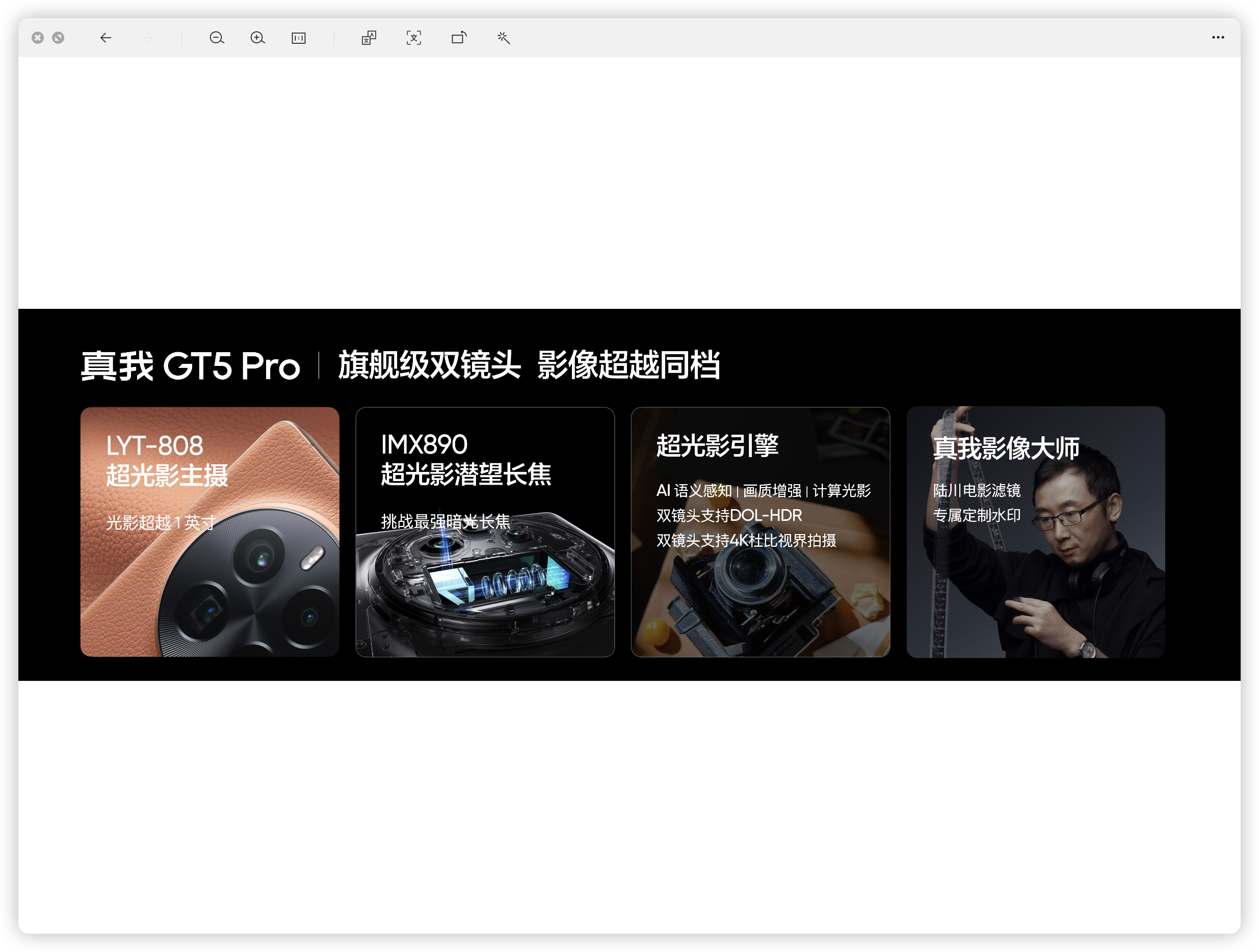Go back to the previous image
This screenshot has height=952, width=1259.
pyautogui.click(x=106, y=38)
